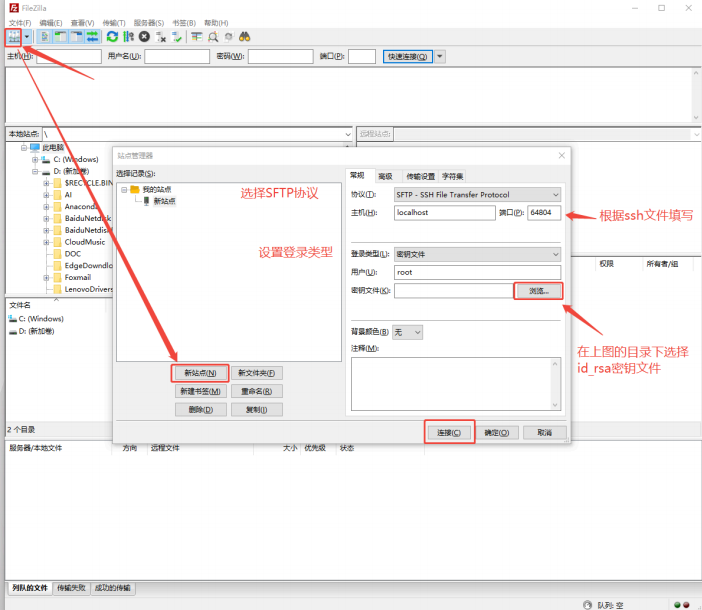Open the 编辑(E) menu
The width and height of the screenshot is (702, 610).
[51, 23]
